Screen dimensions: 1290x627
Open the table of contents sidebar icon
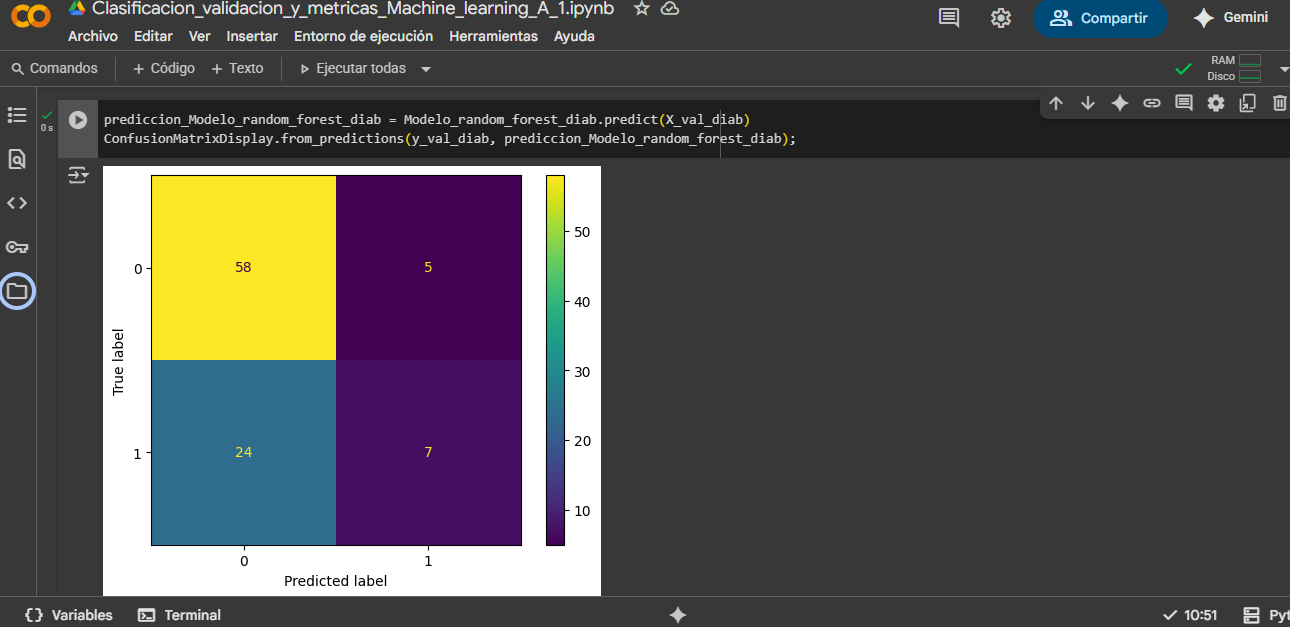[x=17, y=115]
